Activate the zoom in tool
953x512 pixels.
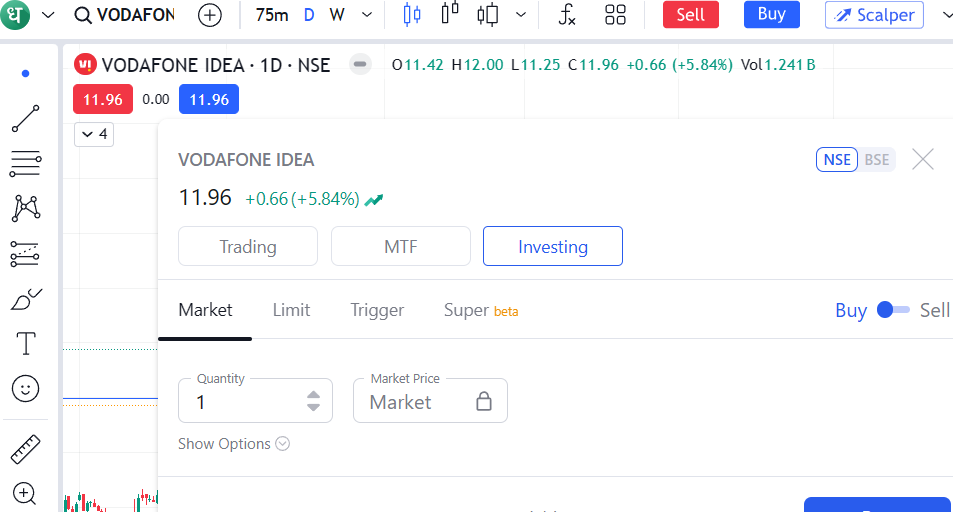coord(25,493)
